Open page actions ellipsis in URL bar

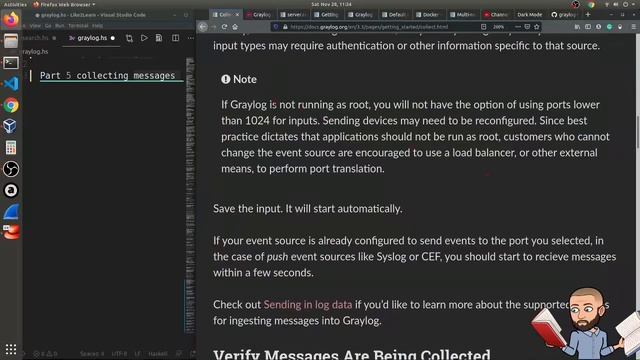pyautogui.click(x=518, y=27)
